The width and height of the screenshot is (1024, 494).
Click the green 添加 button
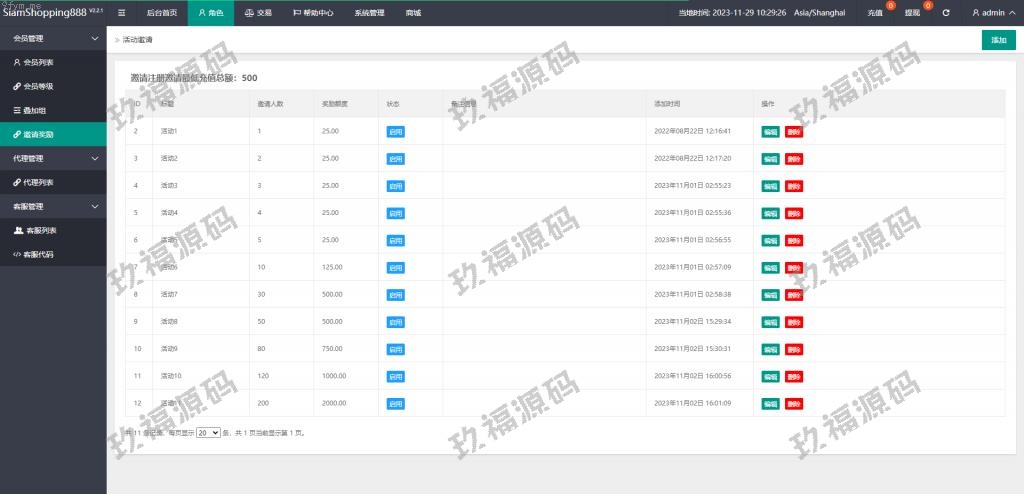pyautogui.click(x=998, y=40)
